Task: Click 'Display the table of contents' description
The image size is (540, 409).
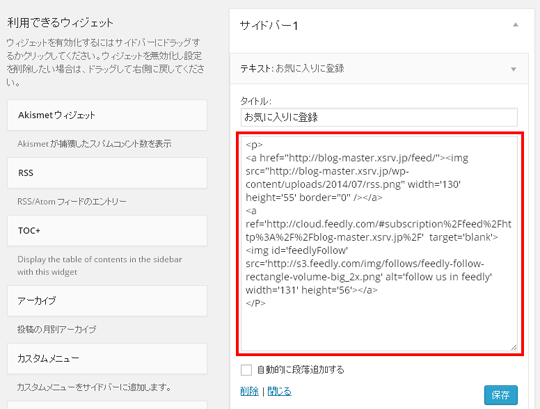Action: [x=100, y=265]
